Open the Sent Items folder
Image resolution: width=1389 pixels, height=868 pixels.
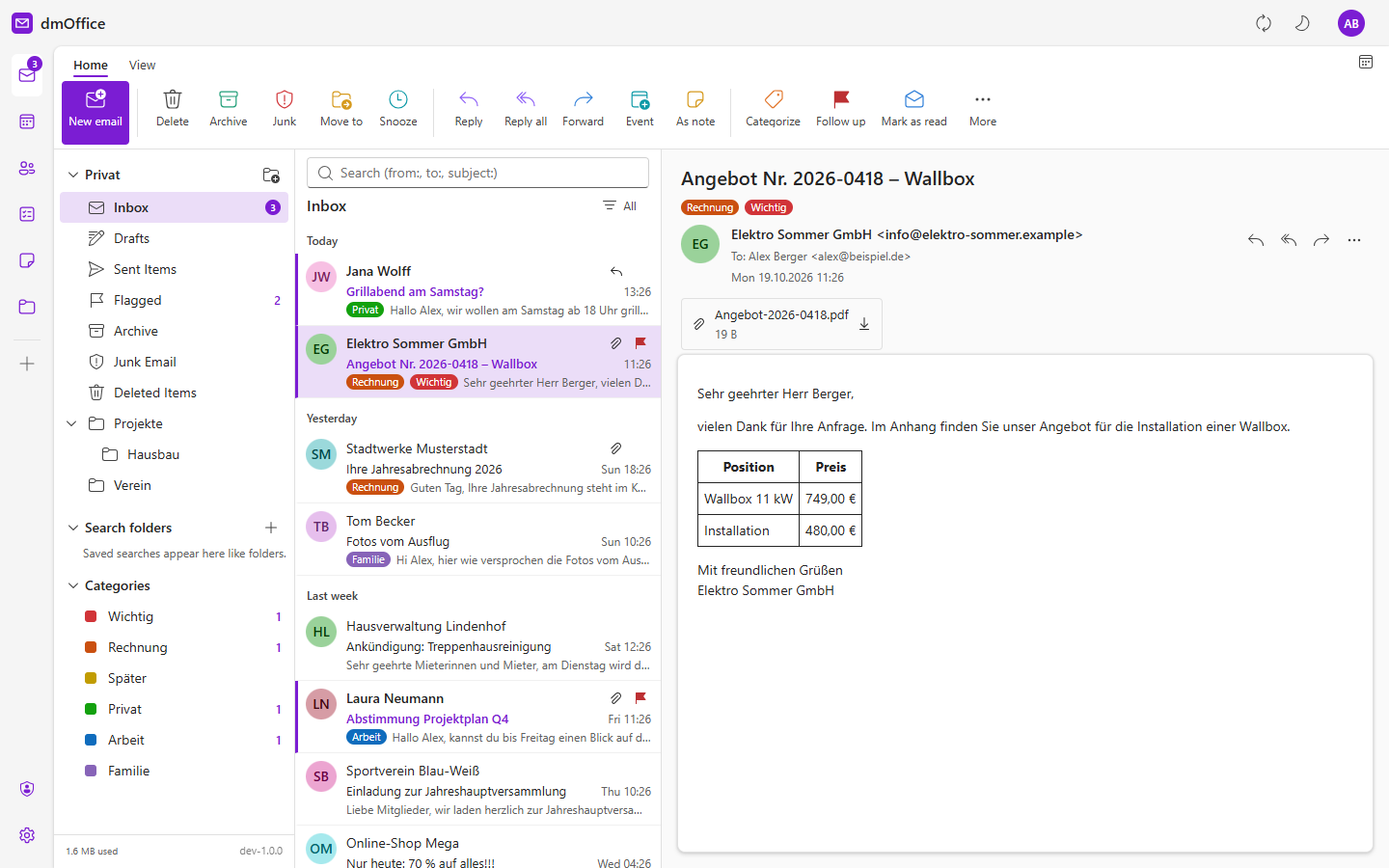click(x=175, y=269)
